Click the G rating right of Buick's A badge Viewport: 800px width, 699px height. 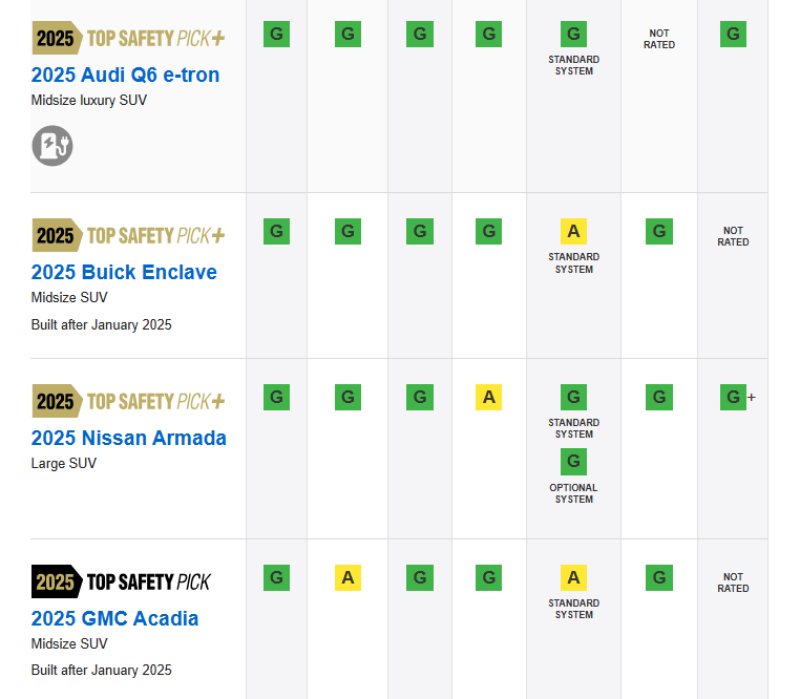coord(659,231)
